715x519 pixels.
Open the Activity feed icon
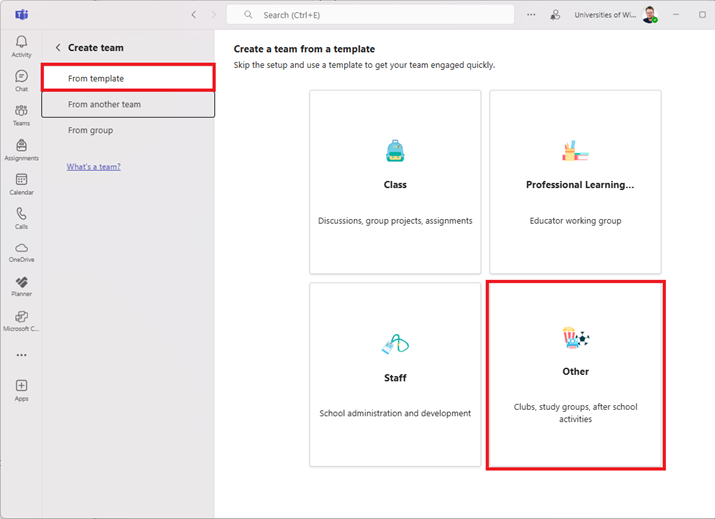[x=21, y=45]
